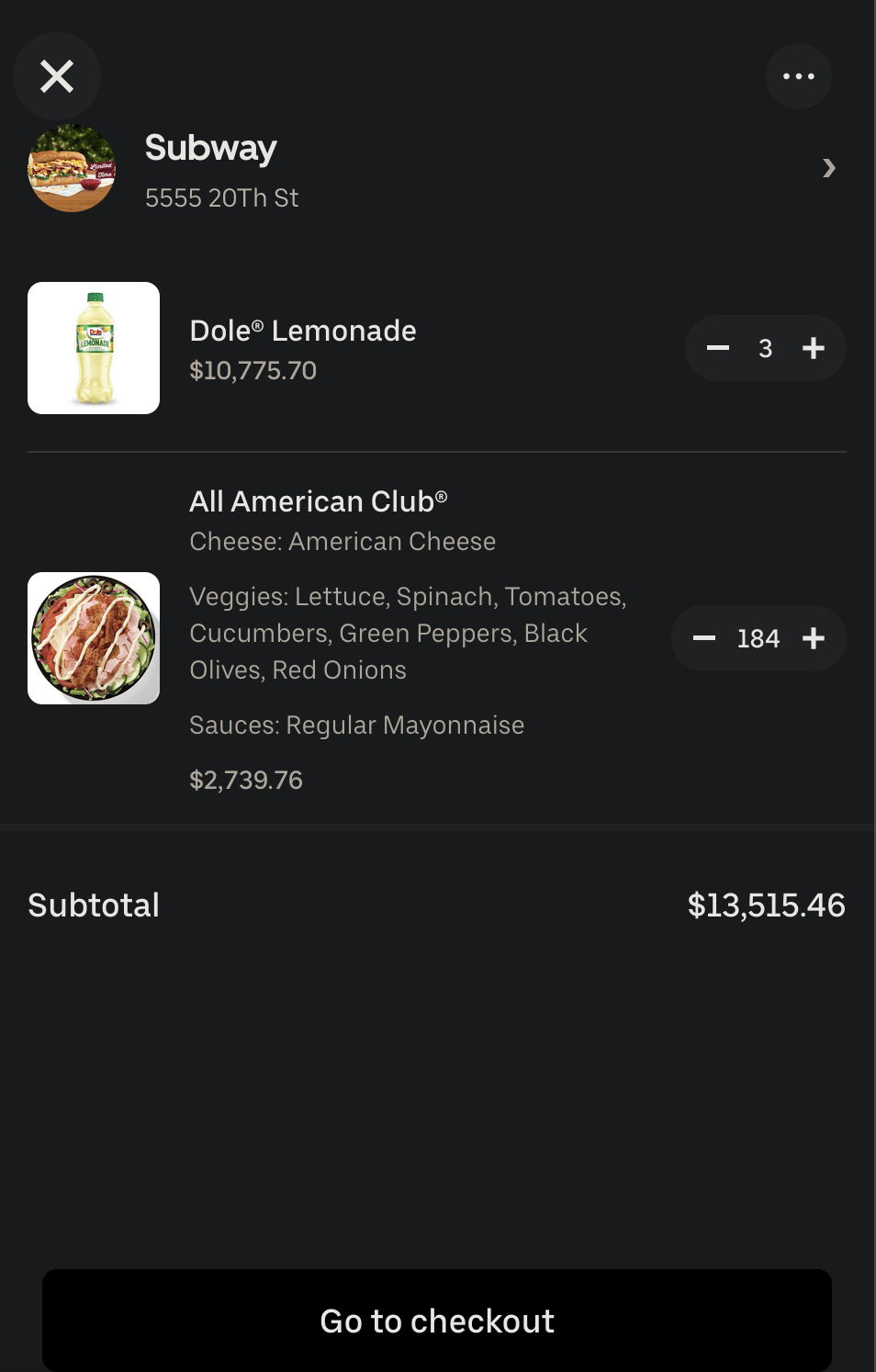Open the All American Club® item title

318,501
